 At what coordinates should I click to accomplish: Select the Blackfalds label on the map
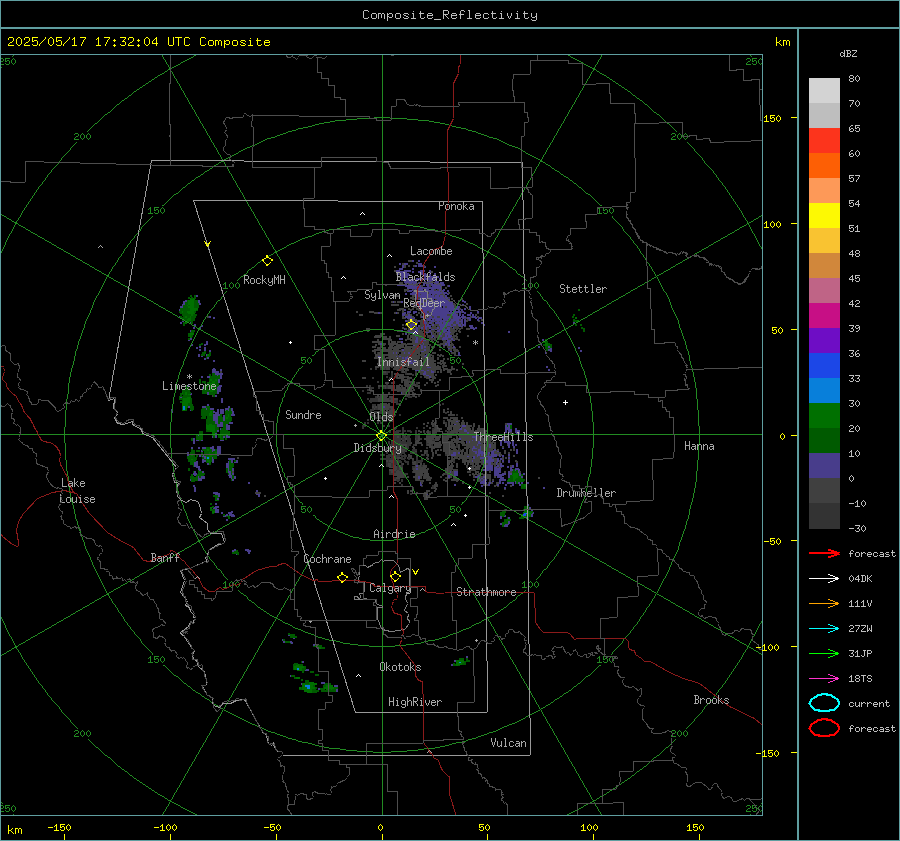pos(425,277)
